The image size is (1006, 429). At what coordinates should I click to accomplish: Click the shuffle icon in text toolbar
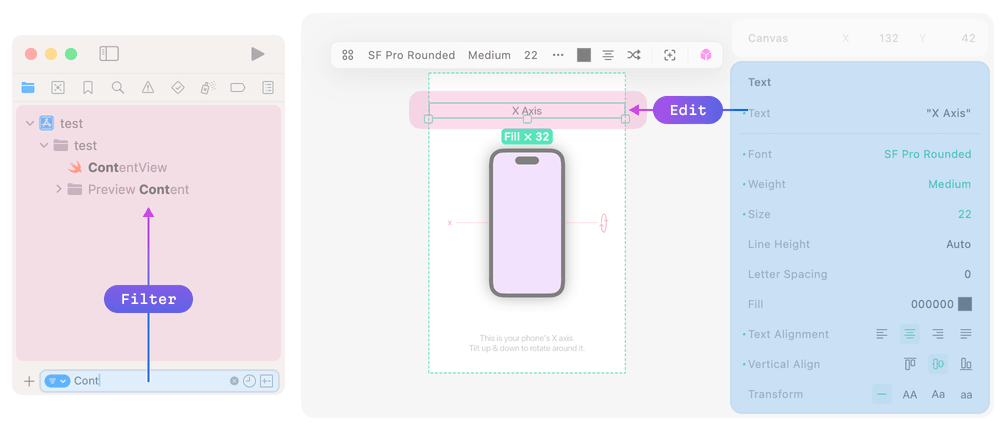[634, 55]
